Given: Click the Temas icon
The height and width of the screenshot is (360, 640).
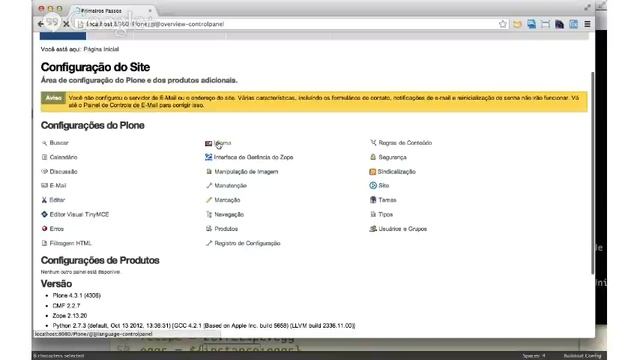Looking at the screenshot, I should tap(373, 200).
